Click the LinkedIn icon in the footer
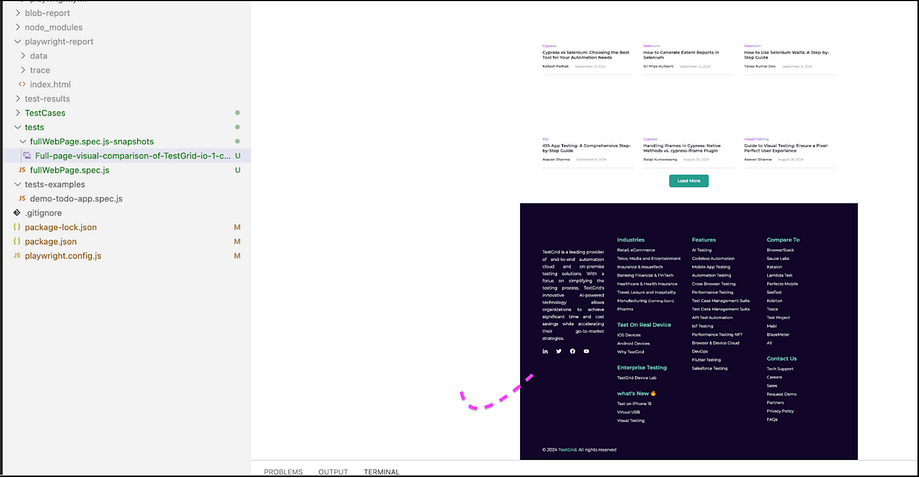 [545, 351]
